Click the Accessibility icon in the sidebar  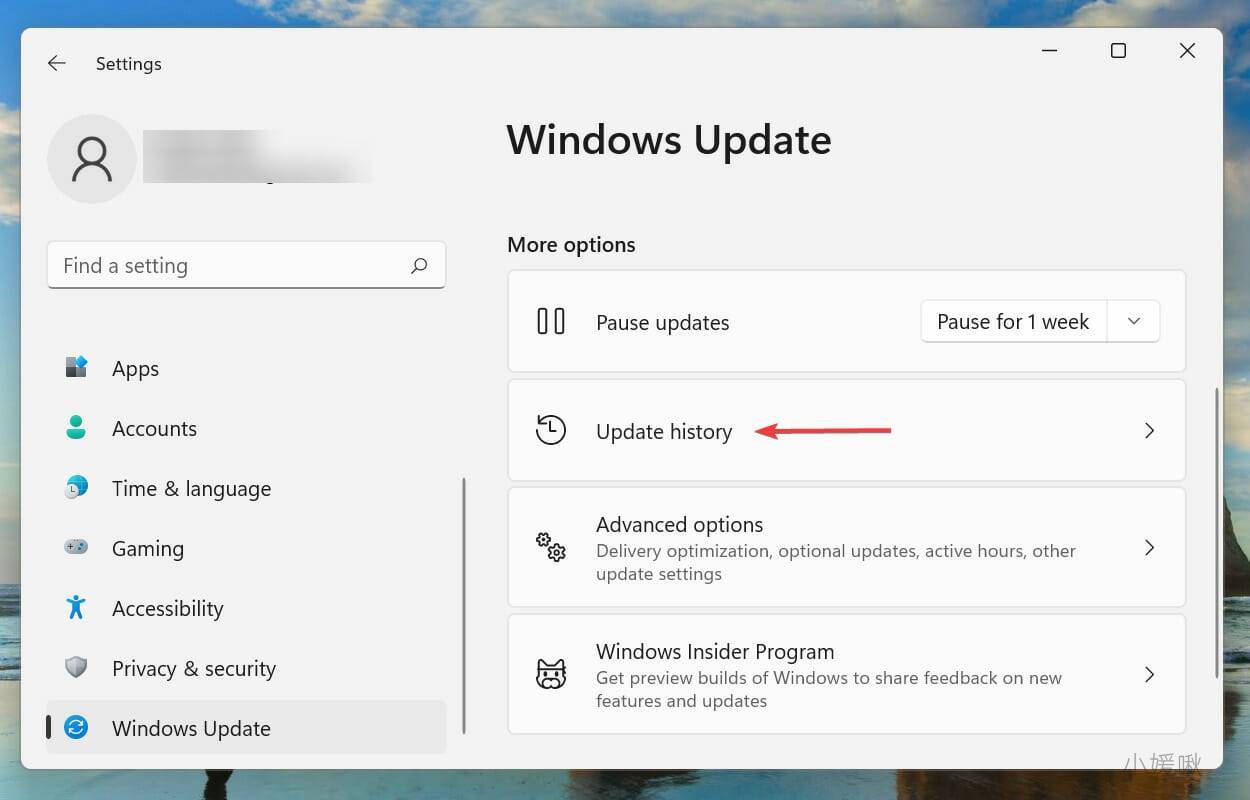76,608
